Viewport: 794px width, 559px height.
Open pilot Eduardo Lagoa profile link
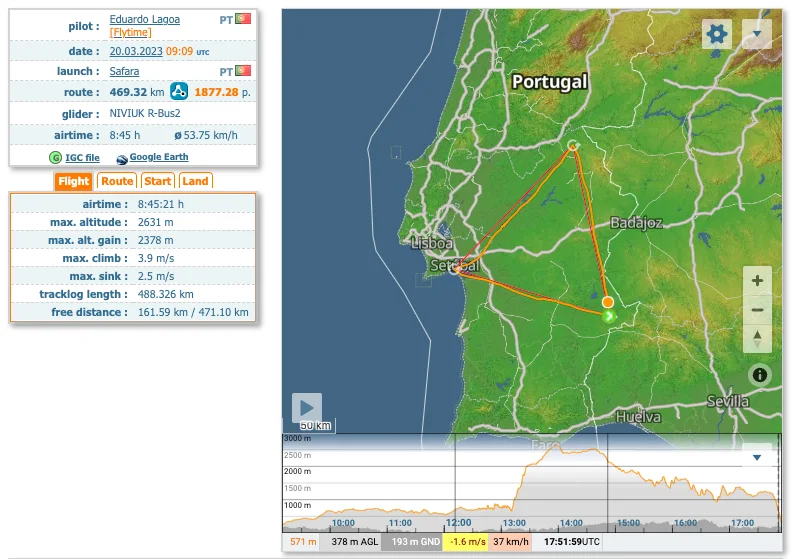click(x=144, y=19)
